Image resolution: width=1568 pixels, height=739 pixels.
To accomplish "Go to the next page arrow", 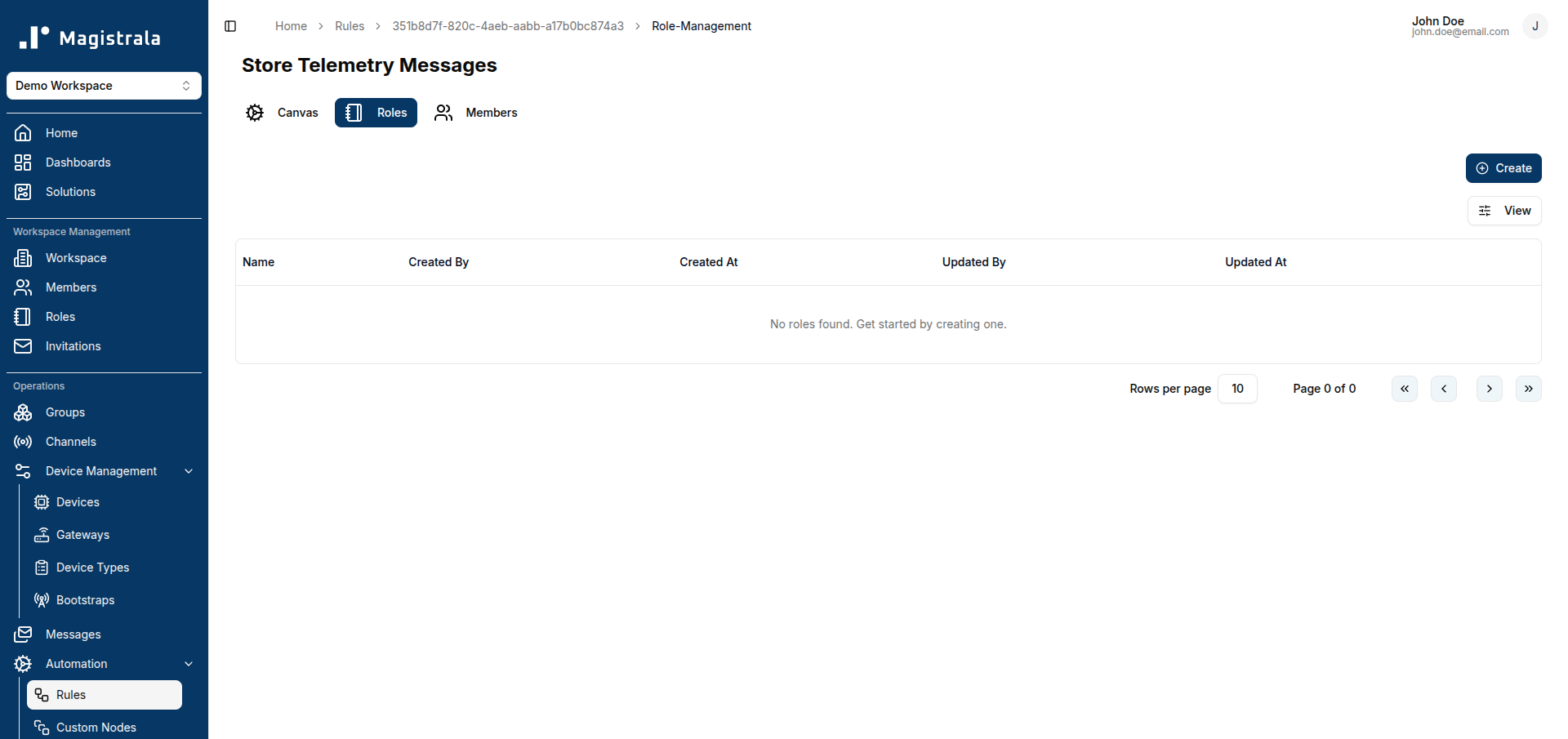I will (x=1490, y=389).
